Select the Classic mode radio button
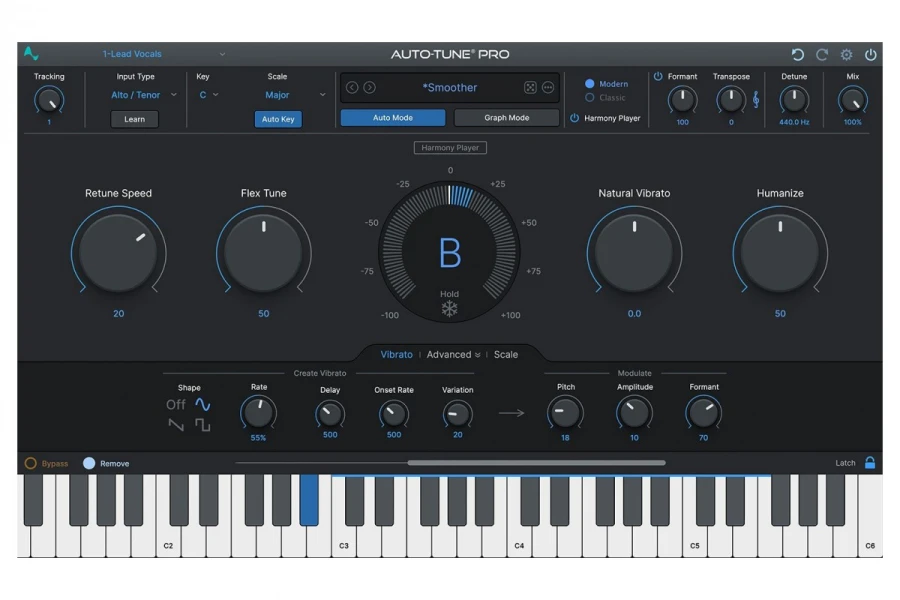 pyautogui.click(x=589, y=98)
